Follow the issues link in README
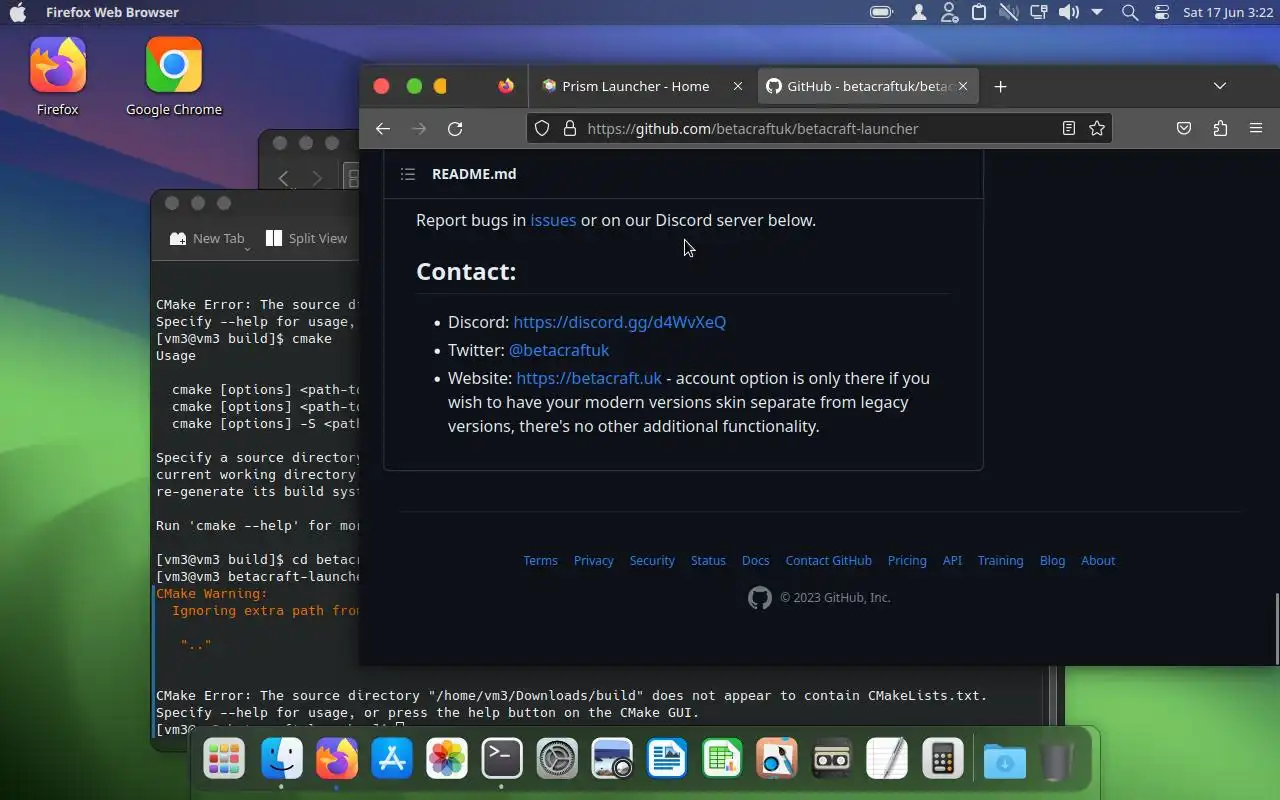1280x800 pixels. [x=553, y=220]
